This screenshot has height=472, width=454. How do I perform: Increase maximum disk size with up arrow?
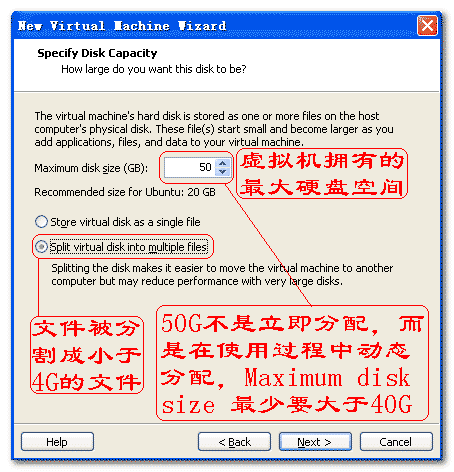tap(222, 163)
